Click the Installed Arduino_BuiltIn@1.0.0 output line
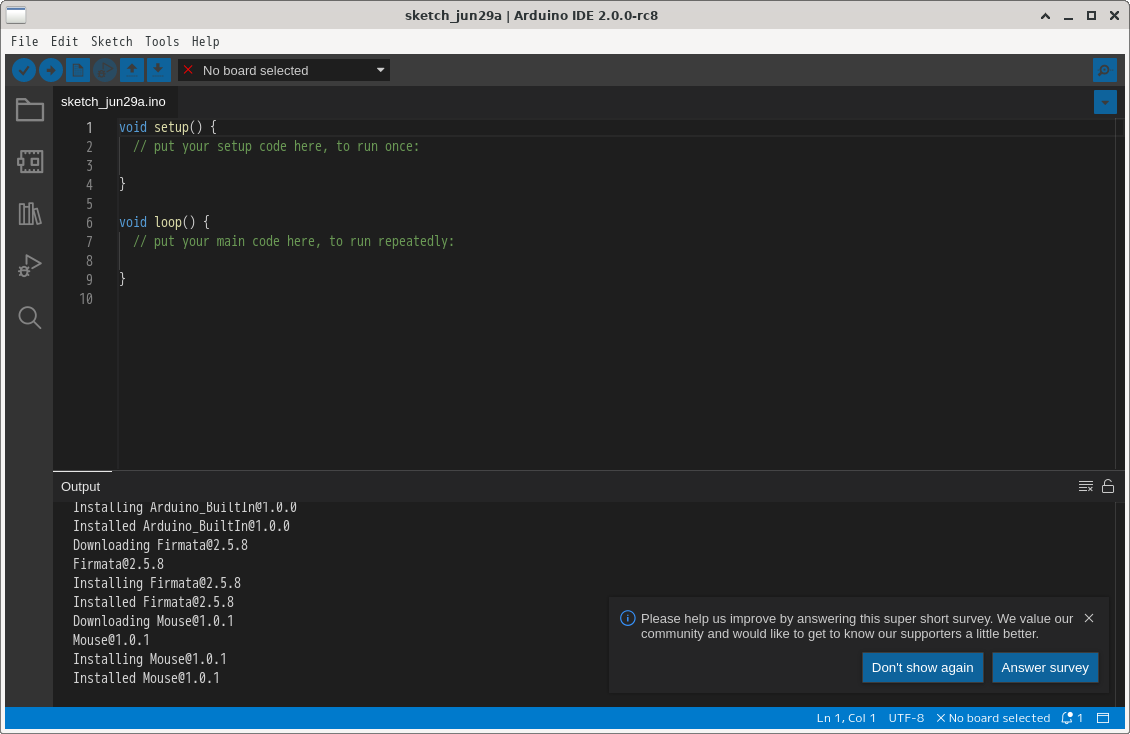This screenshot has height=734, width=1130. (181, 527)
